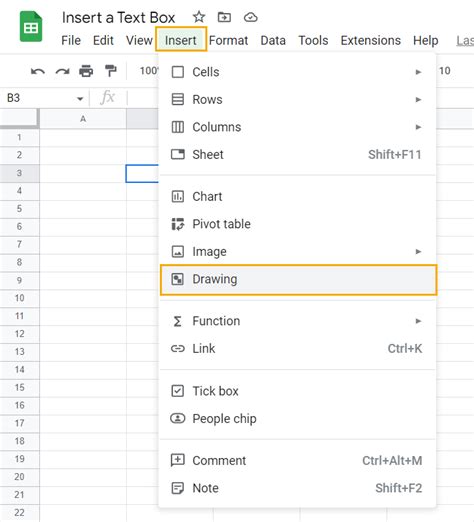
Task: Insert a Chart
Action: (298, 196)
